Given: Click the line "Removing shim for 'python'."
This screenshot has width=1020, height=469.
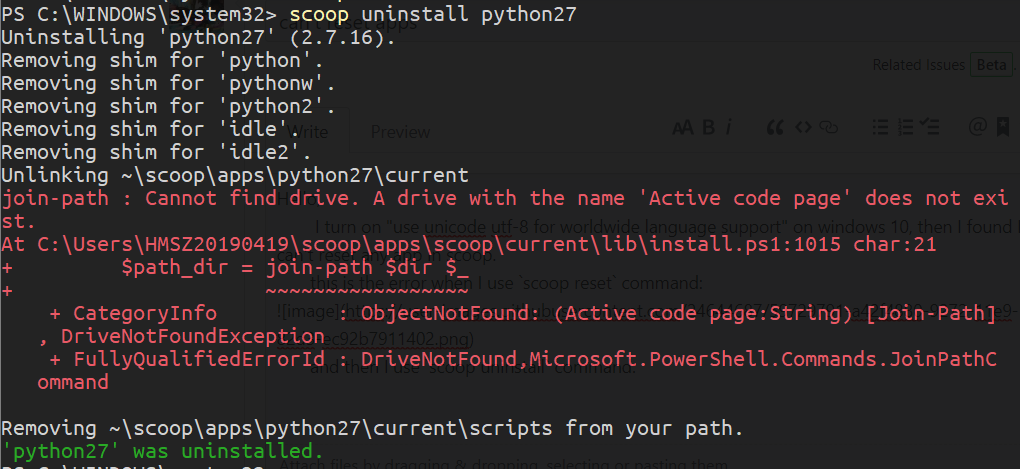Looking at the screenshot, I should [x=162, y=60].
